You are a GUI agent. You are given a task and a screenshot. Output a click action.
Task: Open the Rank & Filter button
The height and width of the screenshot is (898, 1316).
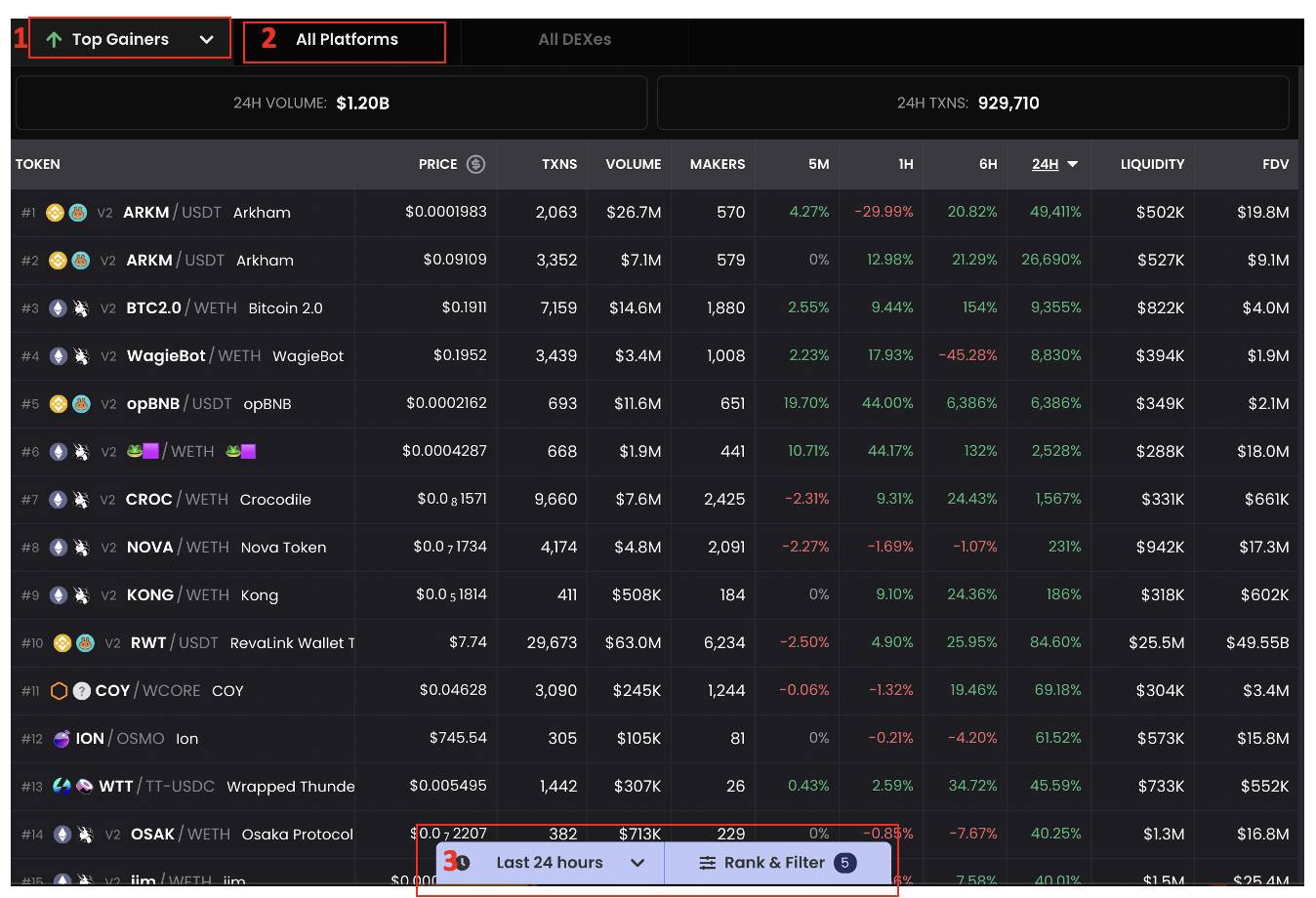(777, 863)
